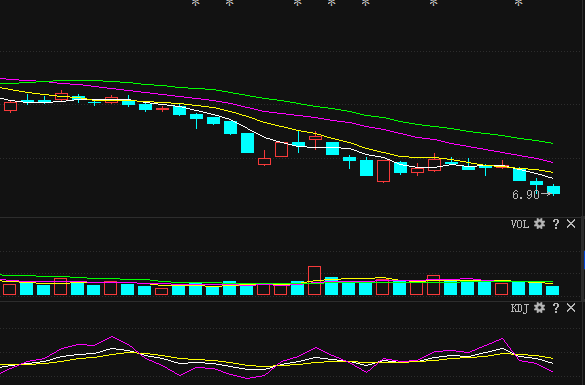This screenshot has width=585, height=385.
Task: Show help for the KDJ indicator
Action: pos(556,308)
